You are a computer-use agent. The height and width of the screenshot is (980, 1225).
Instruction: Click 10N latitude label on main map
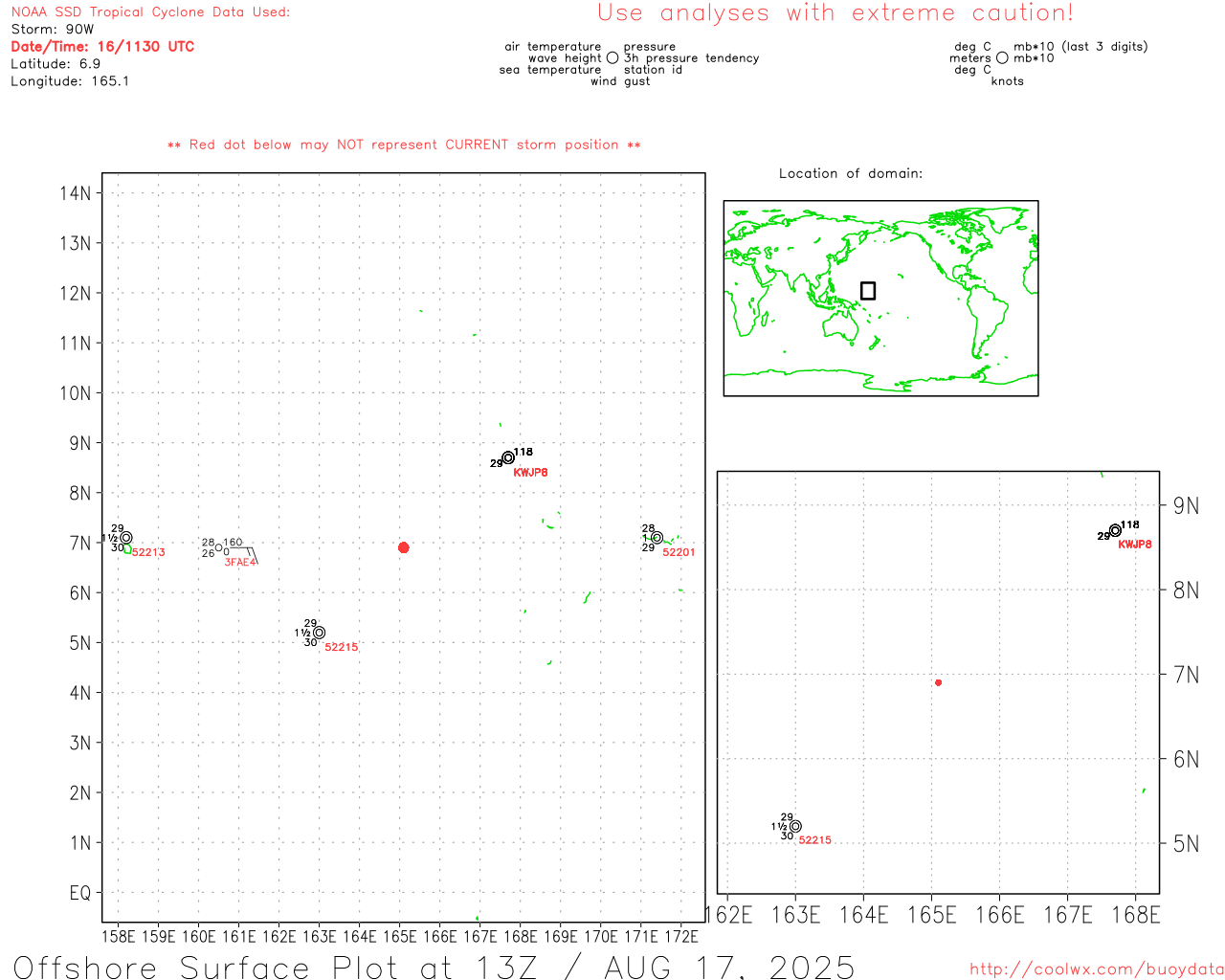coord(75,393)
